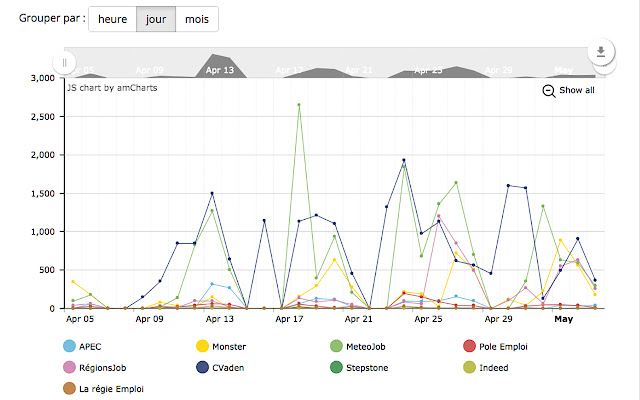Toggle CVaden series in legend
The image size is (640, 400).
220,368
